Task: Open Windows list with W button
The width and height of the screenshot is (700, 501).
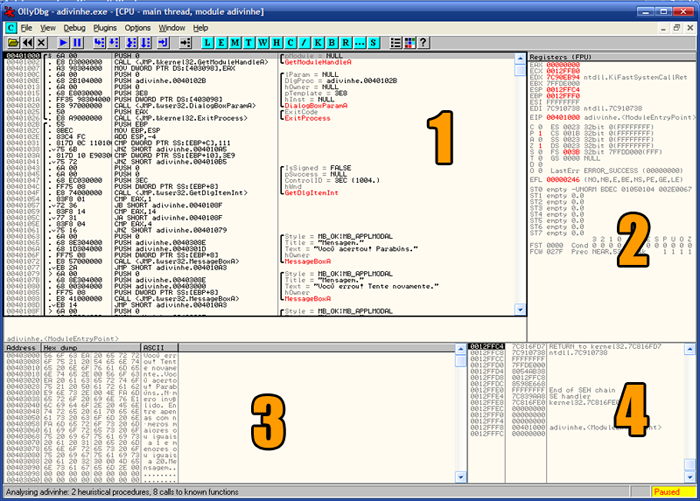Action: (262, 43)
